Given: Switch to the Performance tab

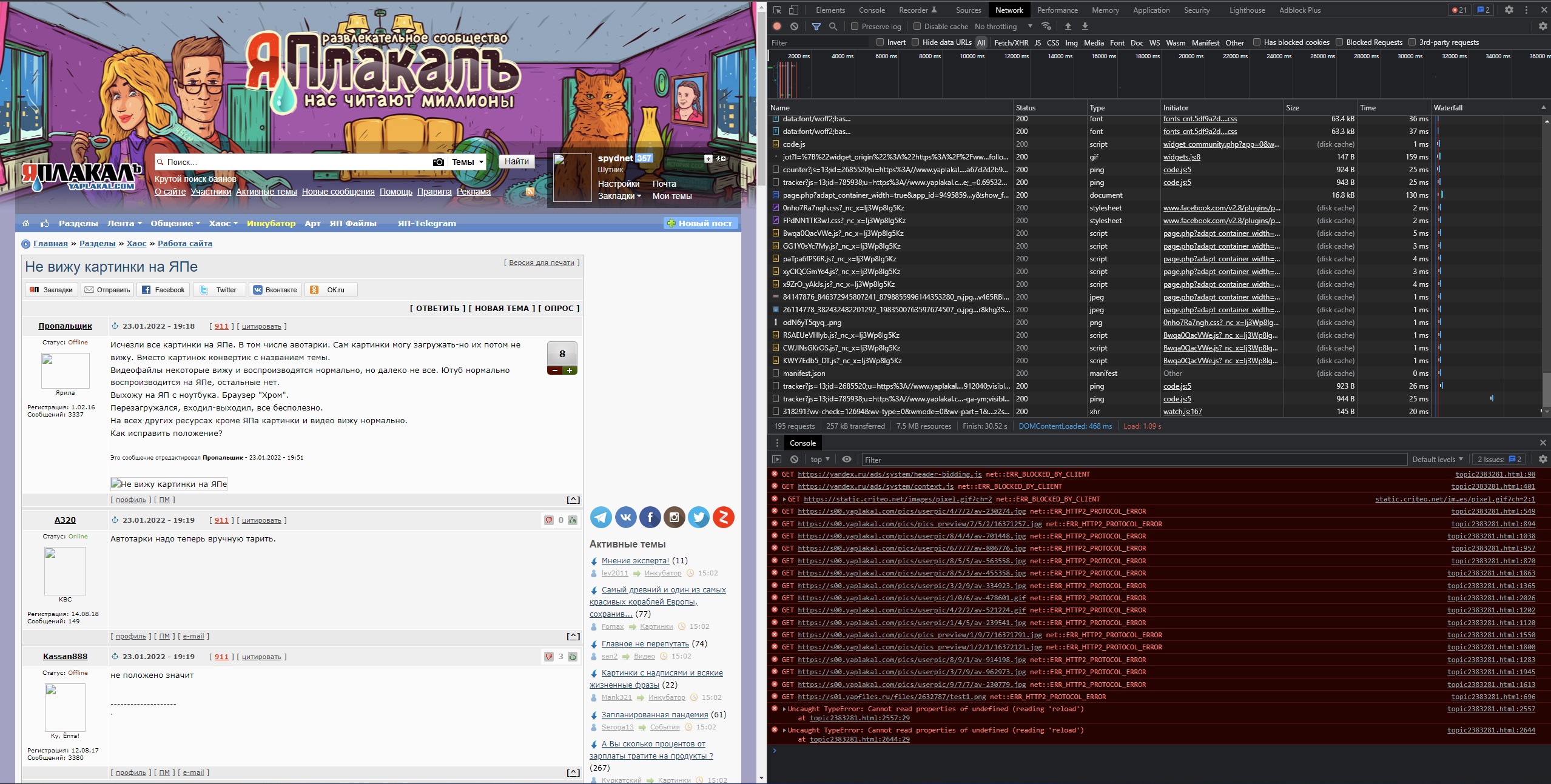Looking at the screenshot, I should (1057, 10).
